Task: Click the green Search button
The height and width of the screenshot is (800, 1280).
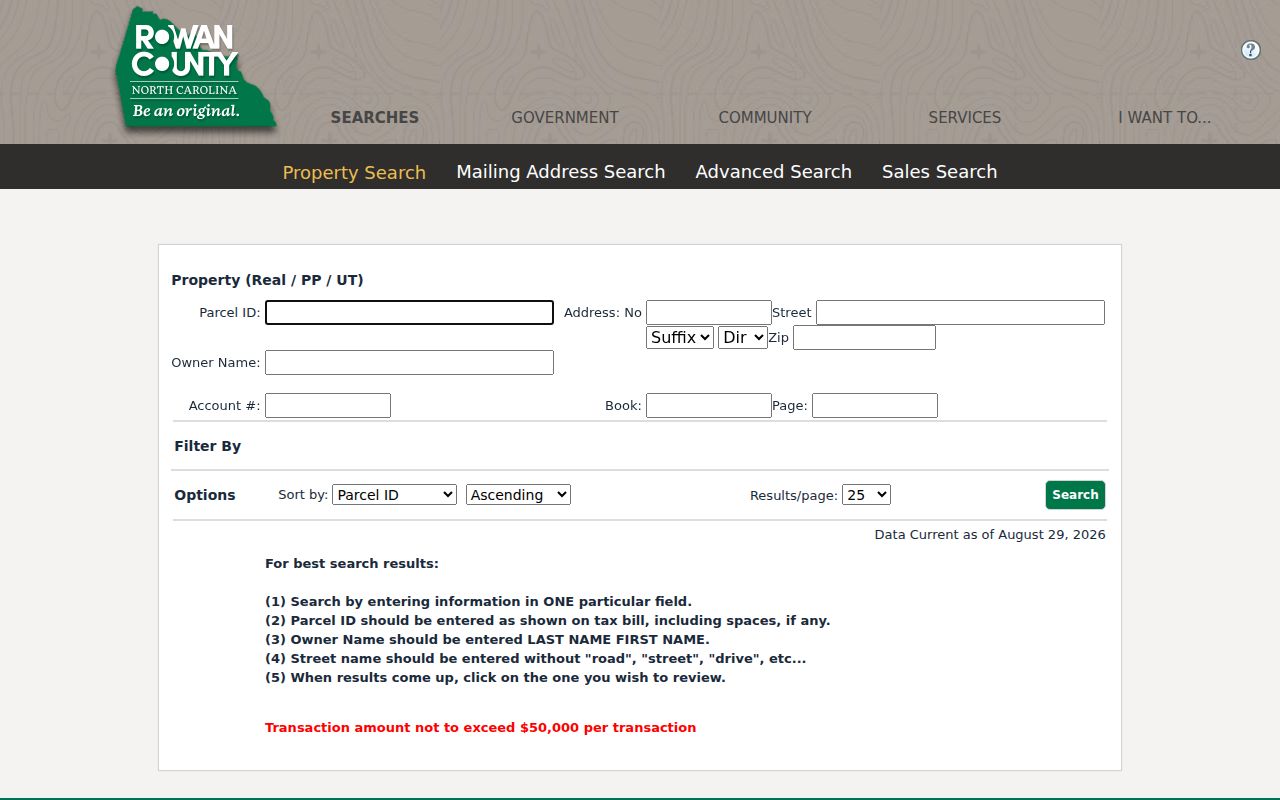Action: [1075, 494]
